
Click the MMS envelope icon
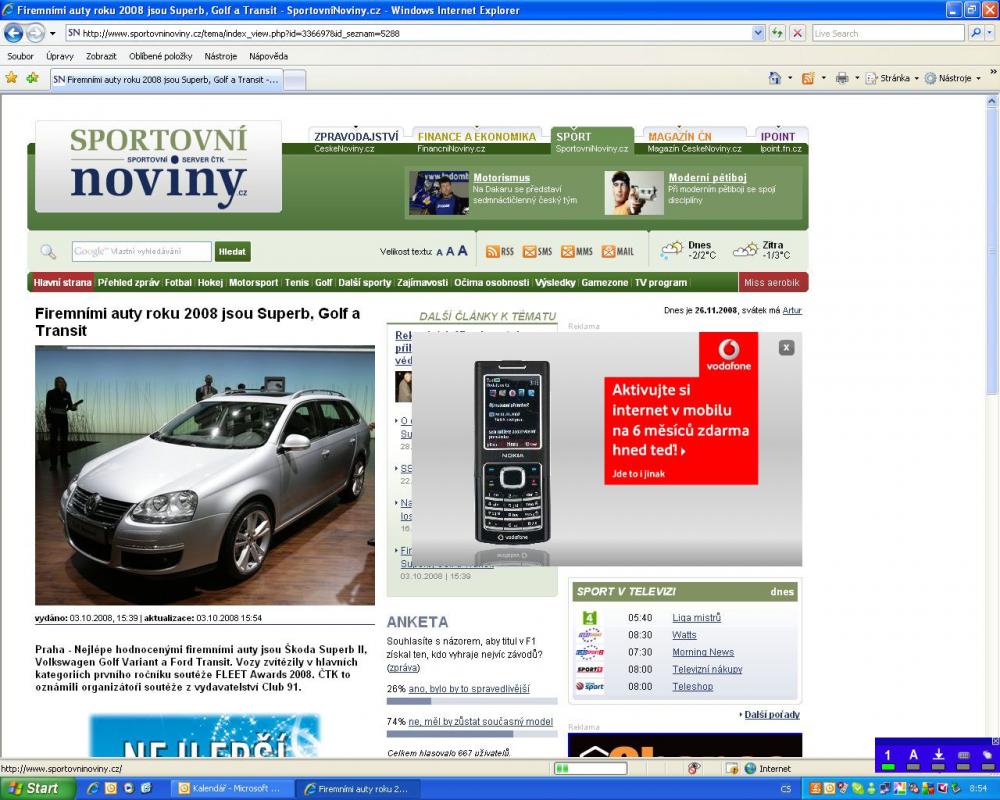click(568, 251)
